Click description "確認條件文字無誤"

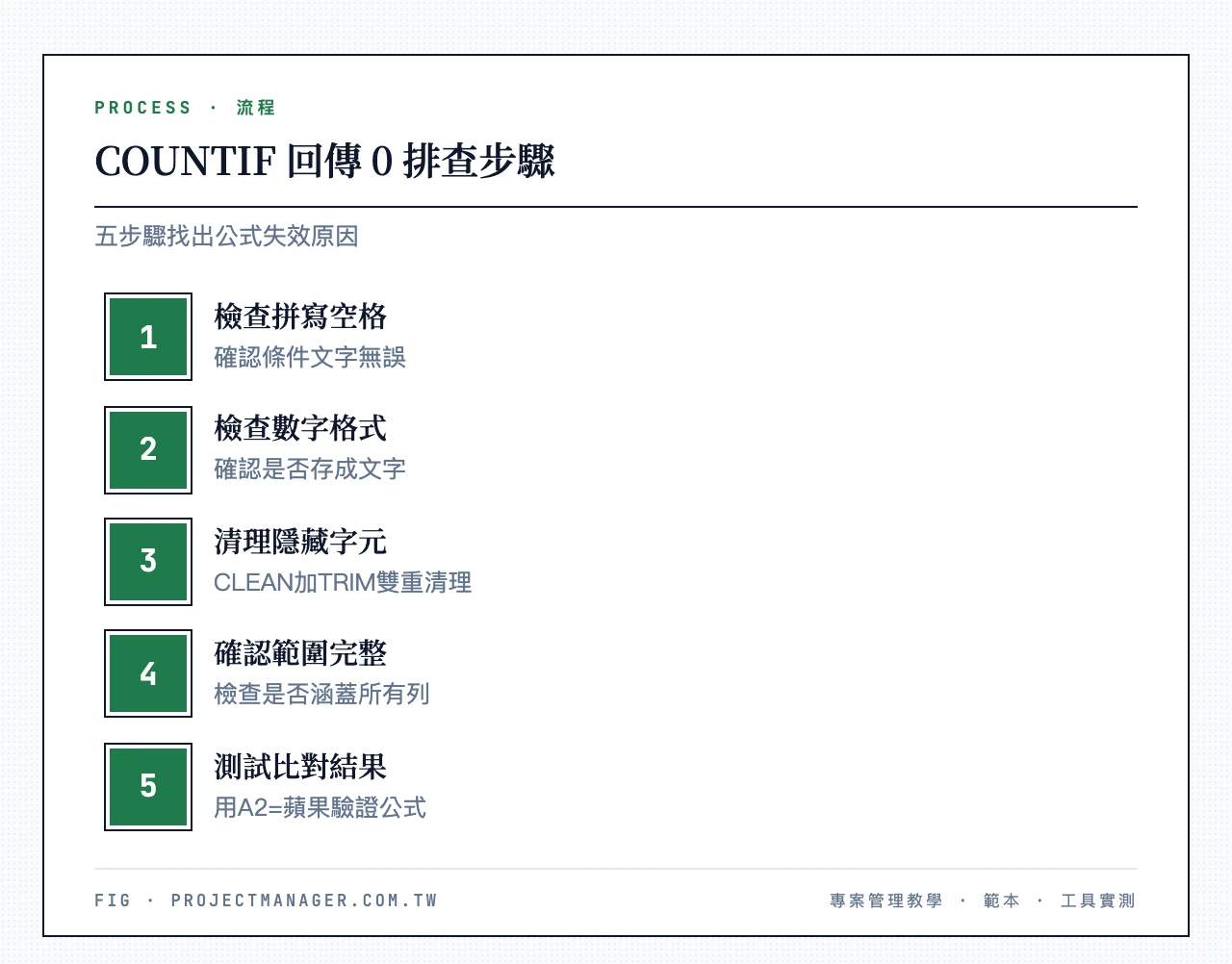(310, 358)
